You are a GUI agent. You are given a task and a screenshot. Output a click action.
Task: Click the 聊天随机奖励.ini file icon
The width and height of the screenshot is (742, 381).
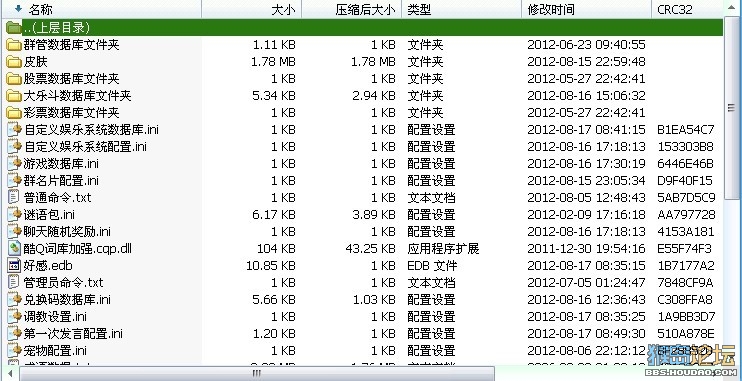pos(15,232)
